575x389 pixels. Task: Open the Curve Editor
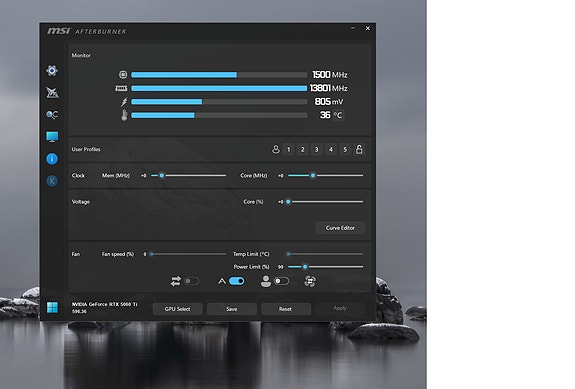(340, 228)
